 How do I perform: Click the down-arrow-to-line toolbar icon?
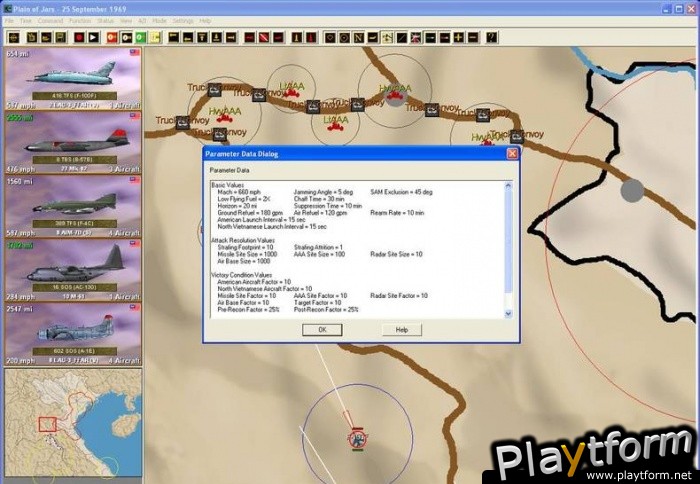point(217,38)
